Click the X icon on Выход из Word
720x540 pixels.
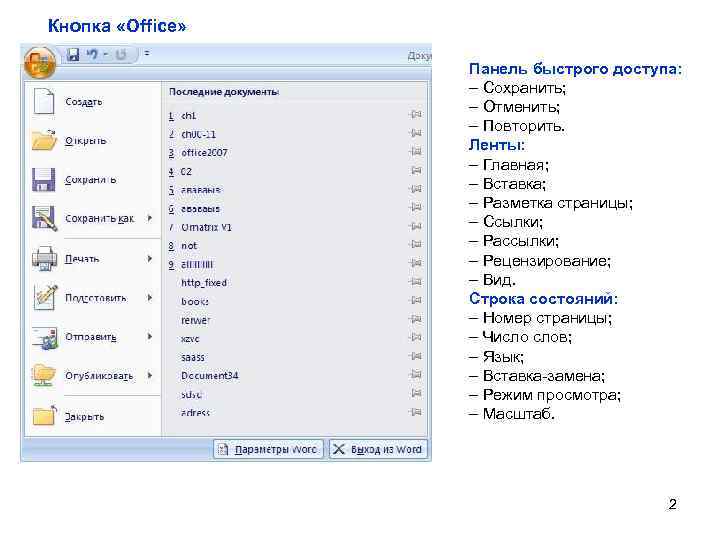coord(339,449)
